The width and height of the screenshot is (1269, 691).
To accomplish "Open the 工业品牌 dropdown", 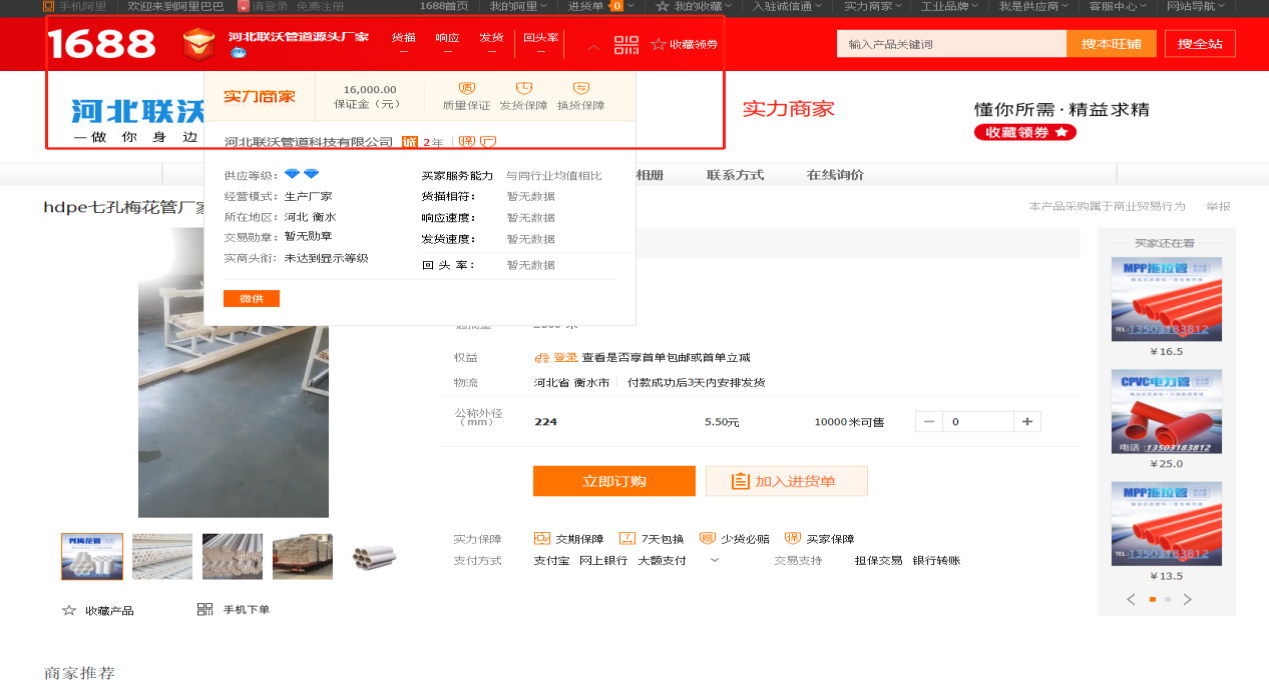I will [950, 6].
